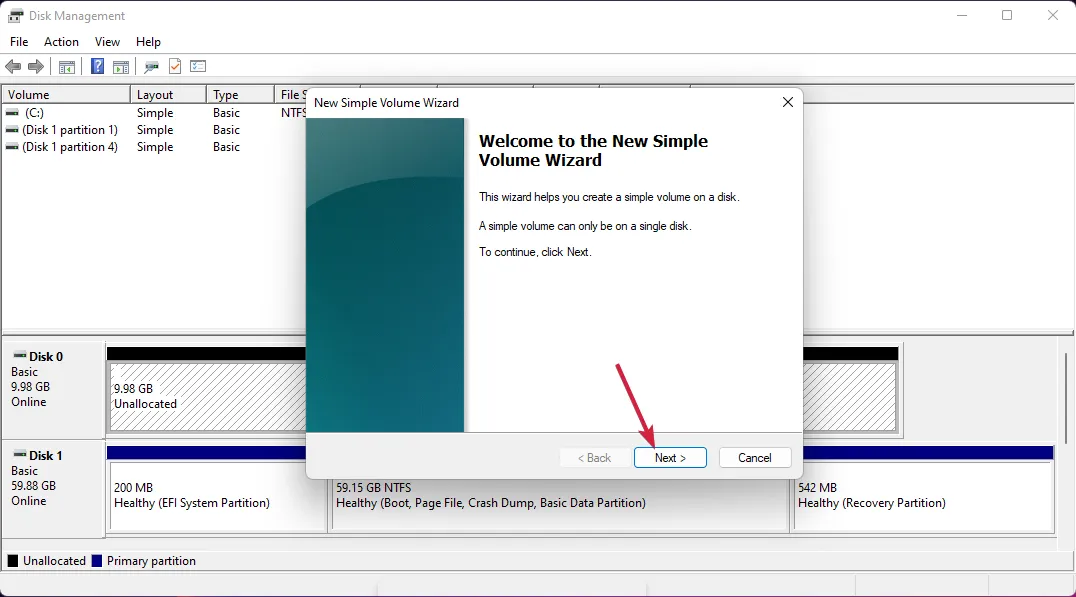Click the greyed-out Back button in wizard
The height and width of the screenshot is (597, 1076).
click(594, 458)
